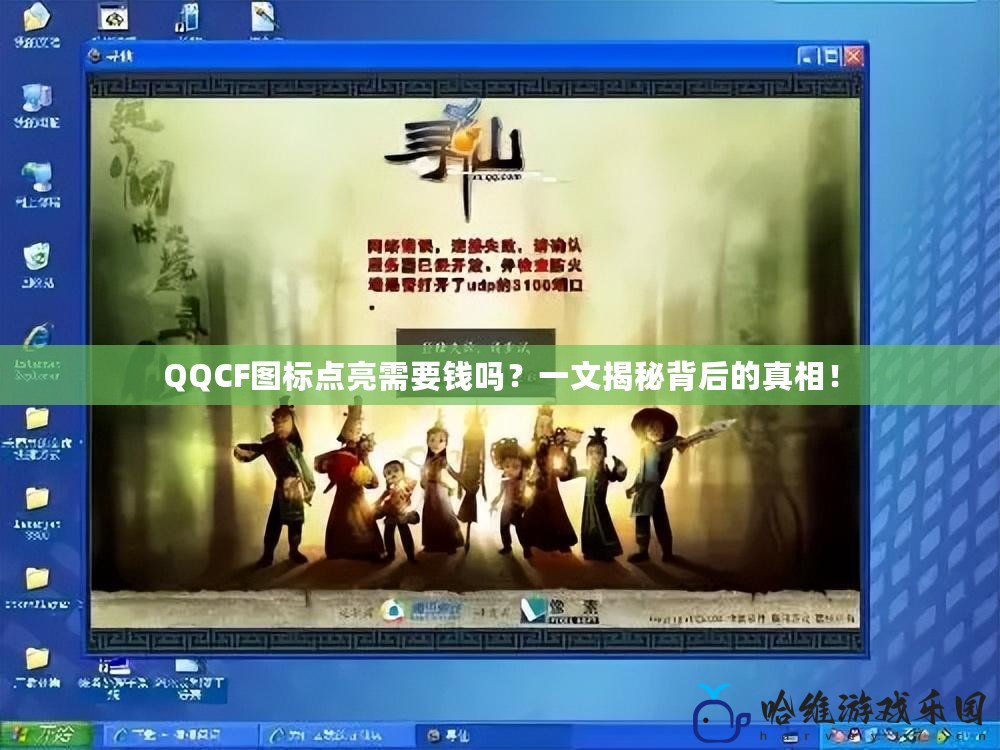
Task: Maximize the game window
Action: (830, 56)
